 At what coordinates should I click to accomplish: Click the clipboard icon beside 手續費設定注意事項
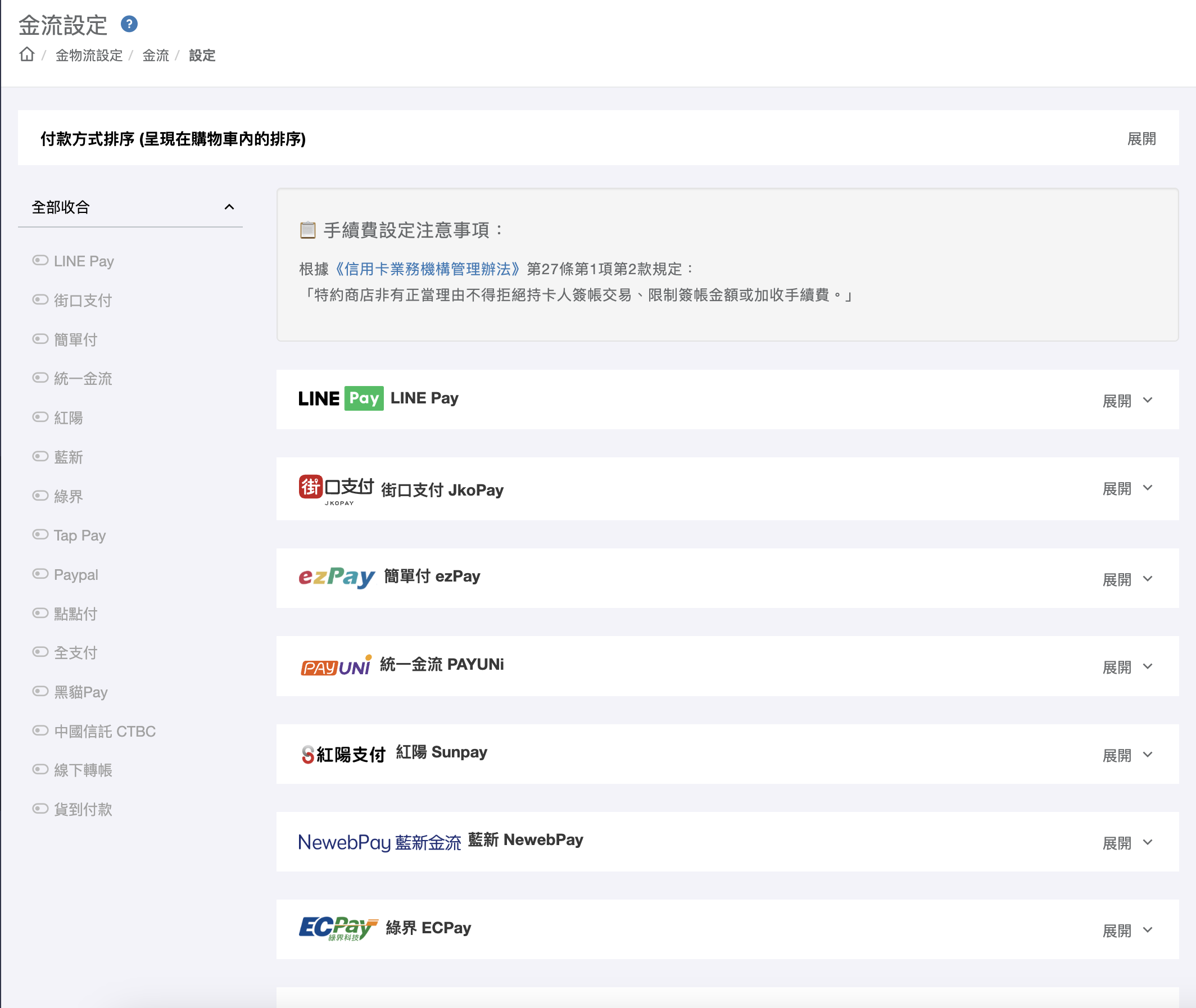coord(308,230)
